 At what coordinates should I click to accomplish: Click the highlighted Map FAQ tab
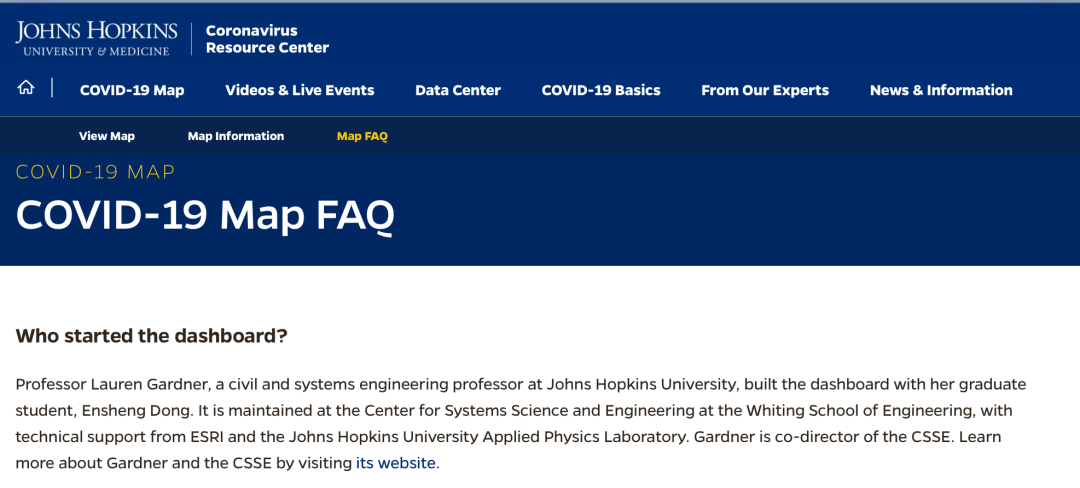pos(362,136)
